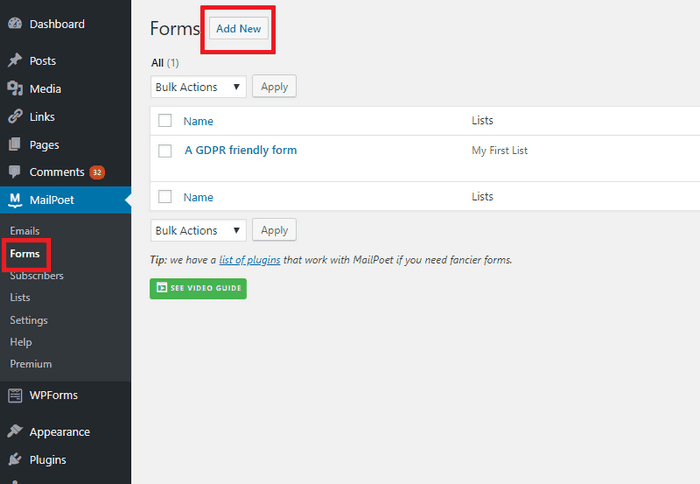700x484 pixels.
Task: Click the play icon on video guide button
Action: pyautogui.click(x=162, y=288)
